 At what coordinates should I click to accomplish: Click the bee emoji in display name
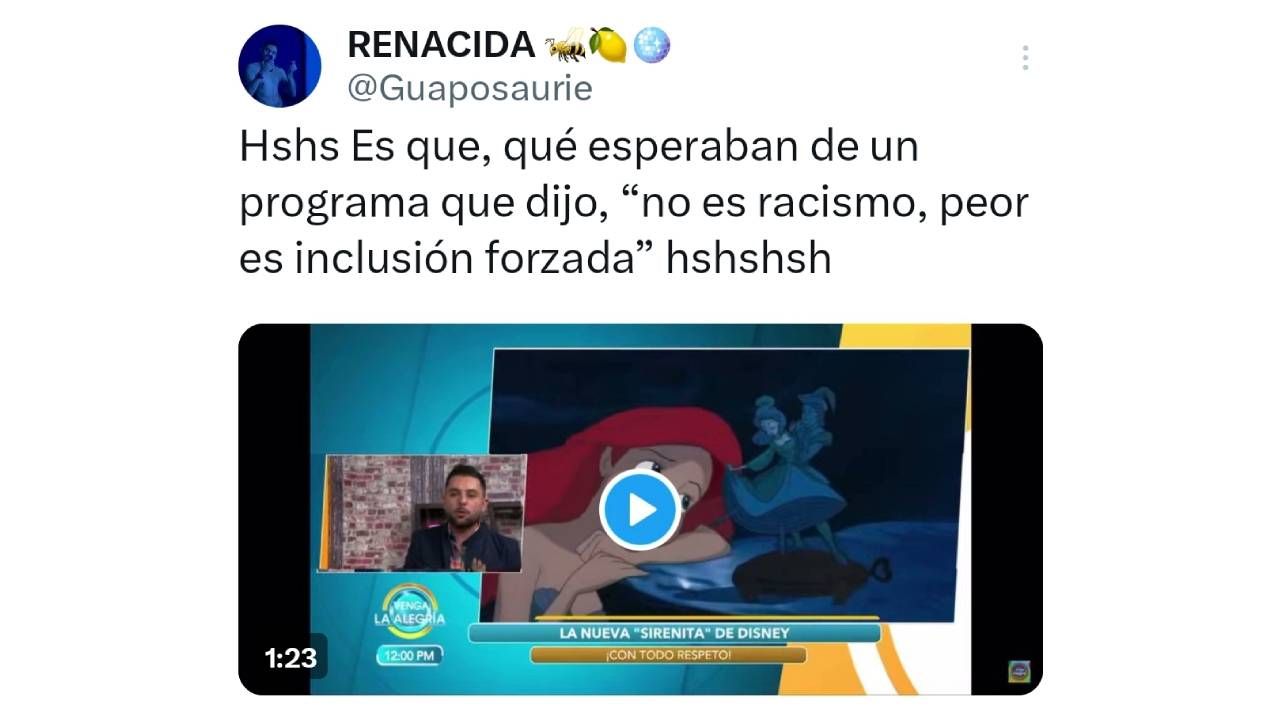565,45
